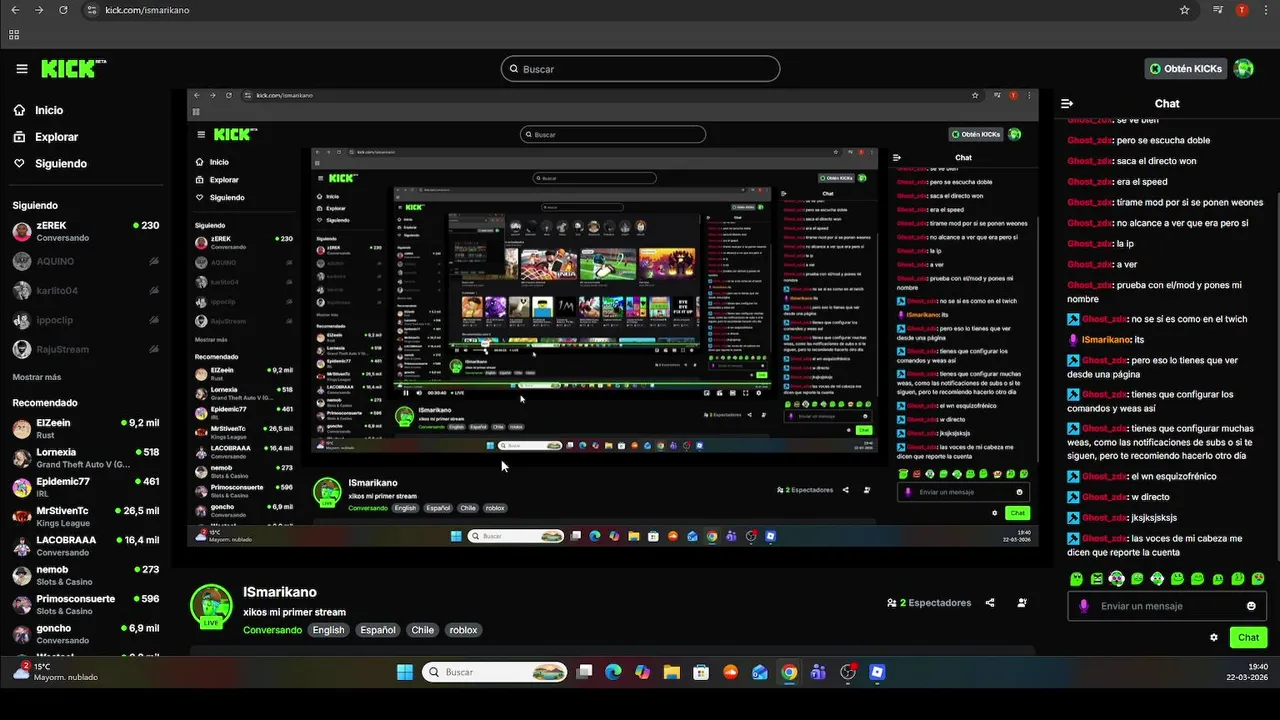Click the follow user icon beside share

tap(1022, 603)
